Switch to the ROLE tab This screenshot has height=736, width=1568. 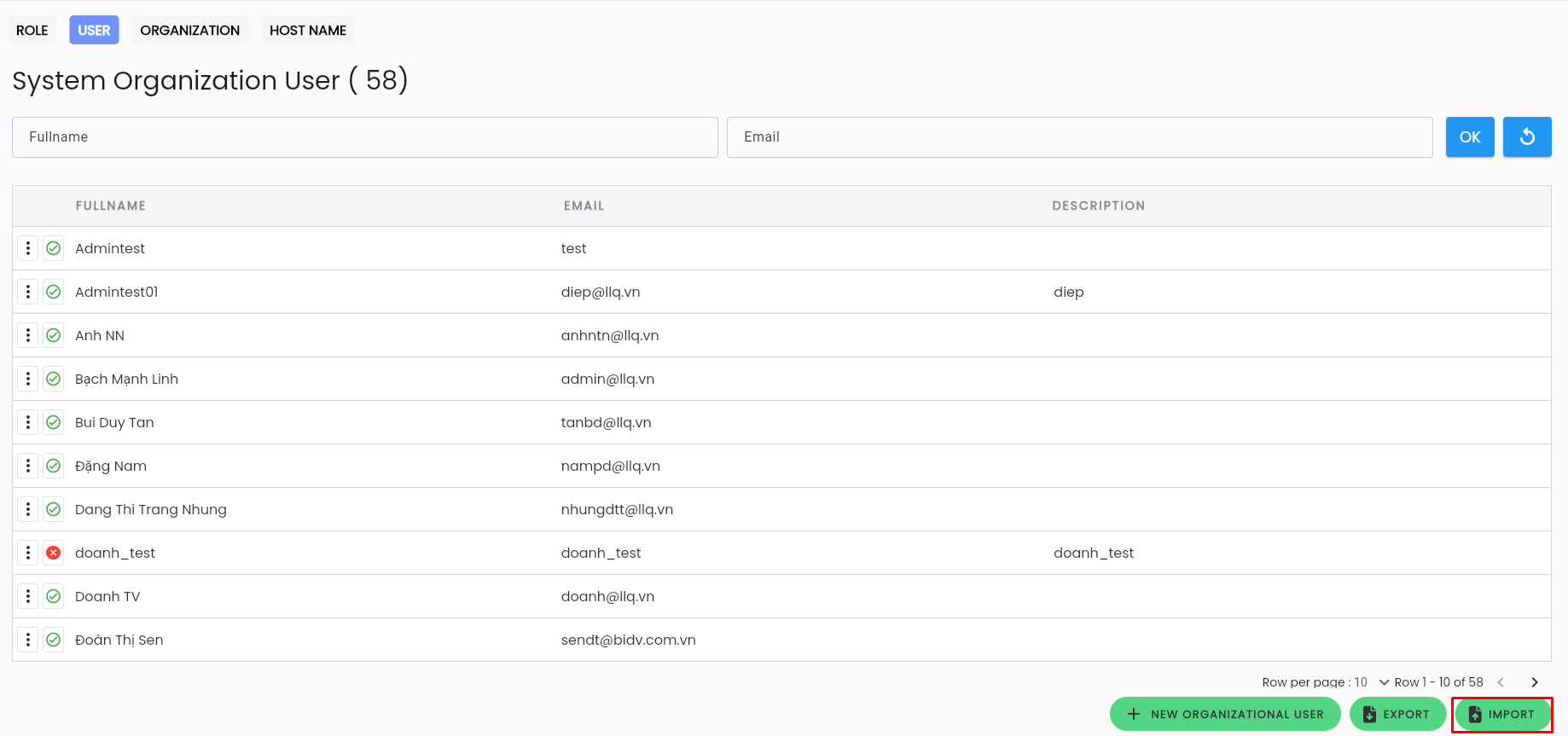[x=32, y=30]
